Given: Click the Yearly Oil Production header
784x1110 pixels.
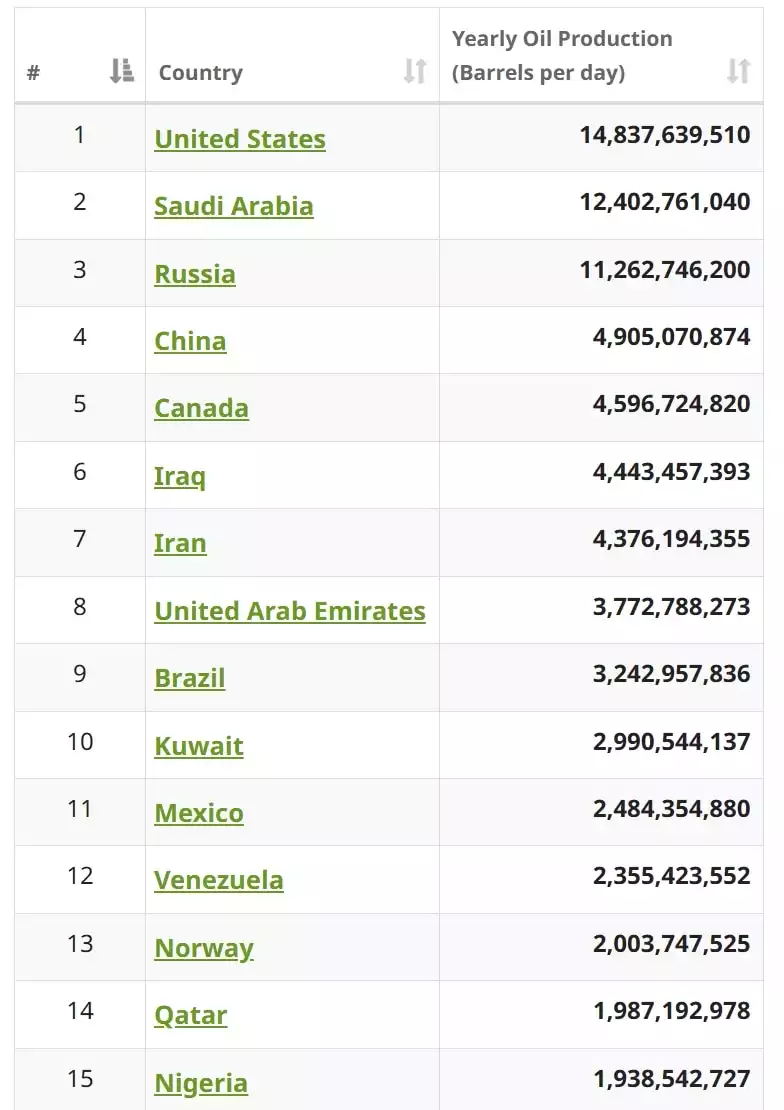Looking at the screenshot, I should point(560,55).
